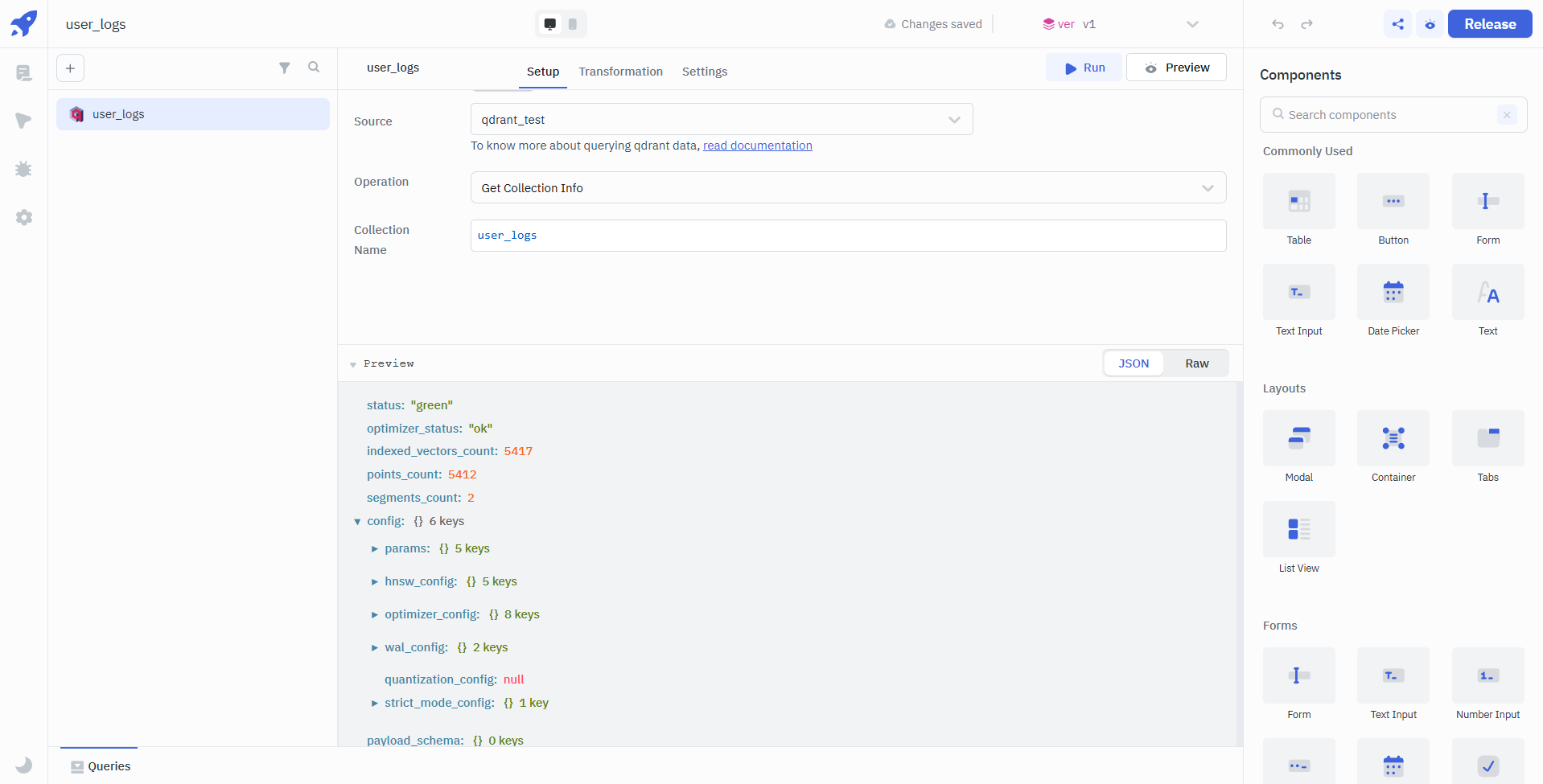Viewport: 1543px width, 784px height.
Task: Open the Settings tab
Action: click(x=704, y=72)
